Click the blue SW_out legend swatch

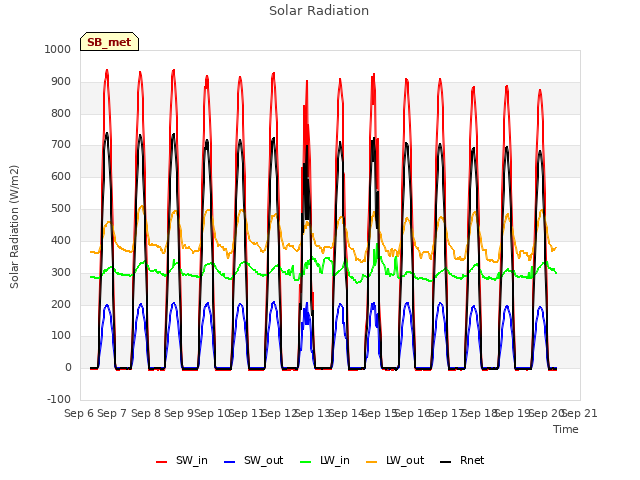tap(230, 462)
